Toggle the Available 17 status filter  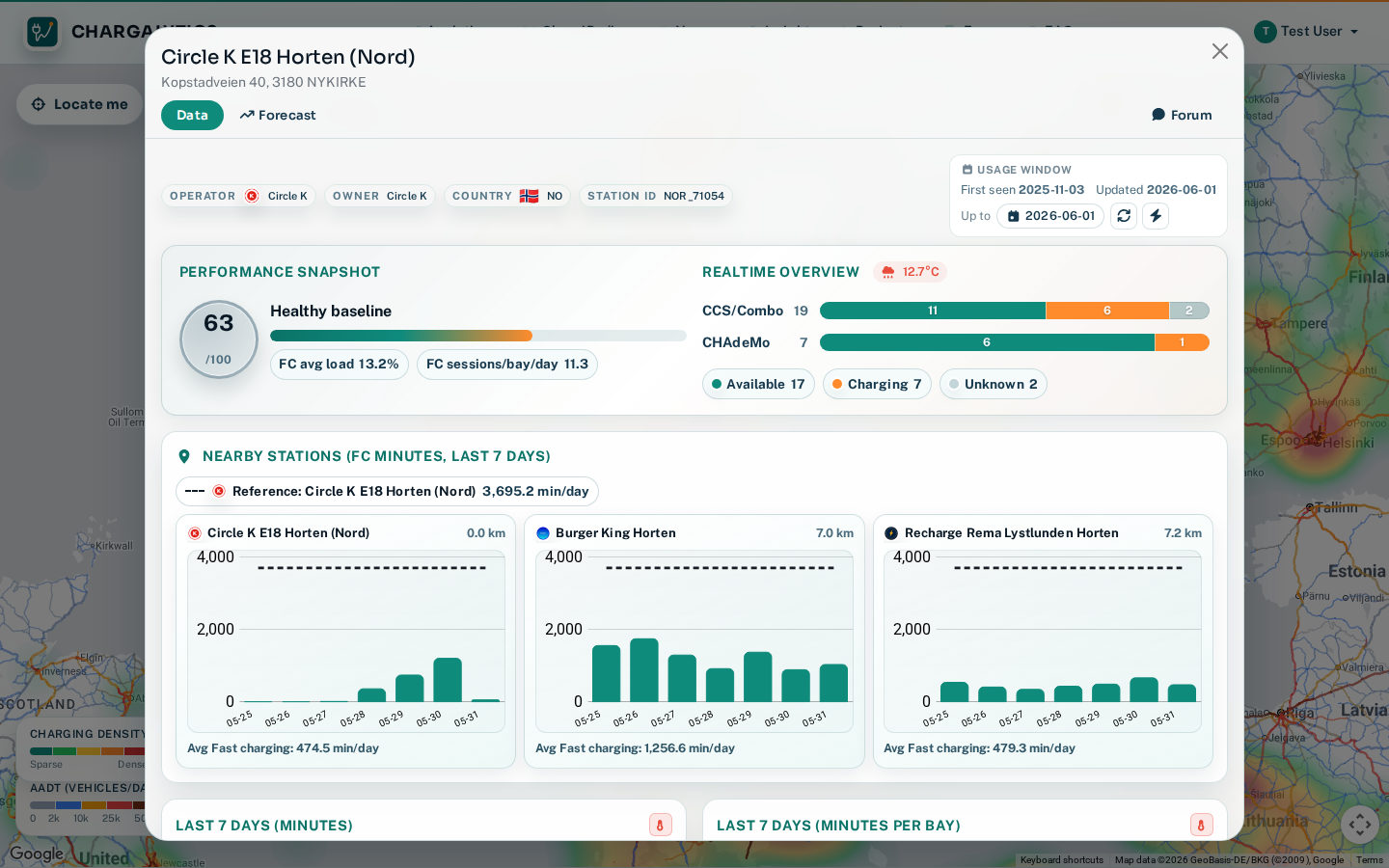[758, 384]
